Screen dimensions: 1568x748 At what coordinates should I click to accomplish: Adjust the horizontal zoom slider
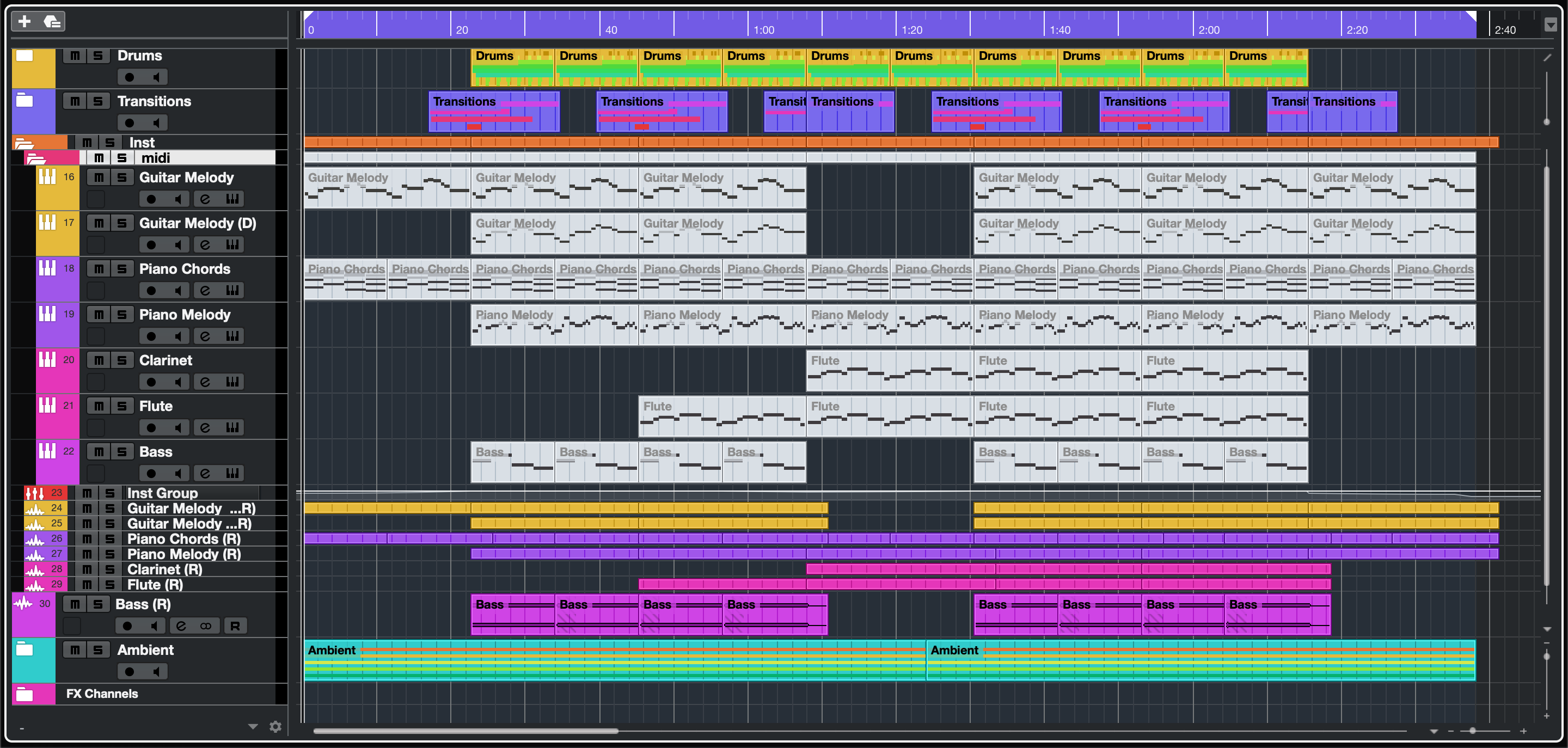tap(1472, 731)
